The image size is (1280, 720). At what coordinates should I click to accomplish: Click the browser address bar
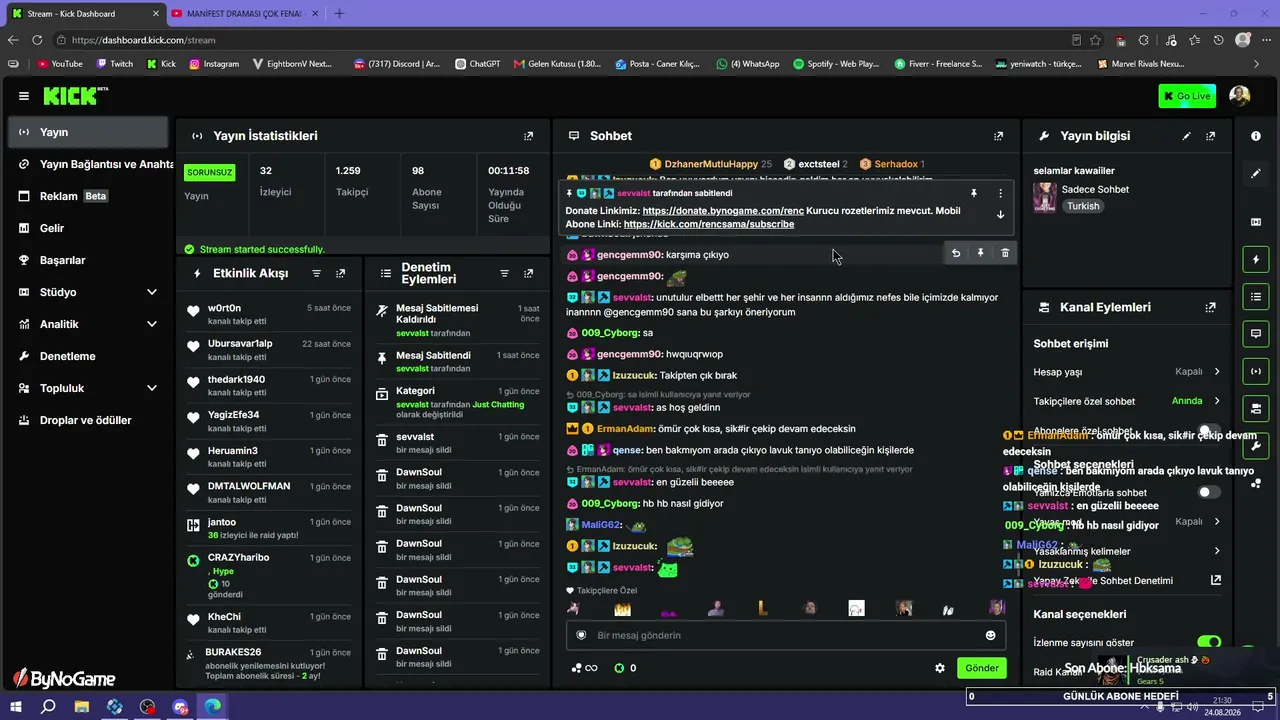tap(560, 40)
